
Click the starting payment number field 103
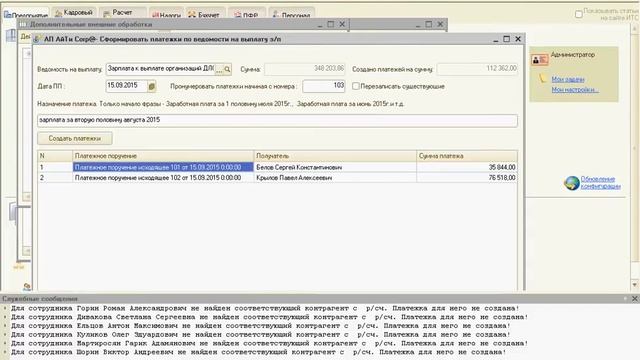324,86
